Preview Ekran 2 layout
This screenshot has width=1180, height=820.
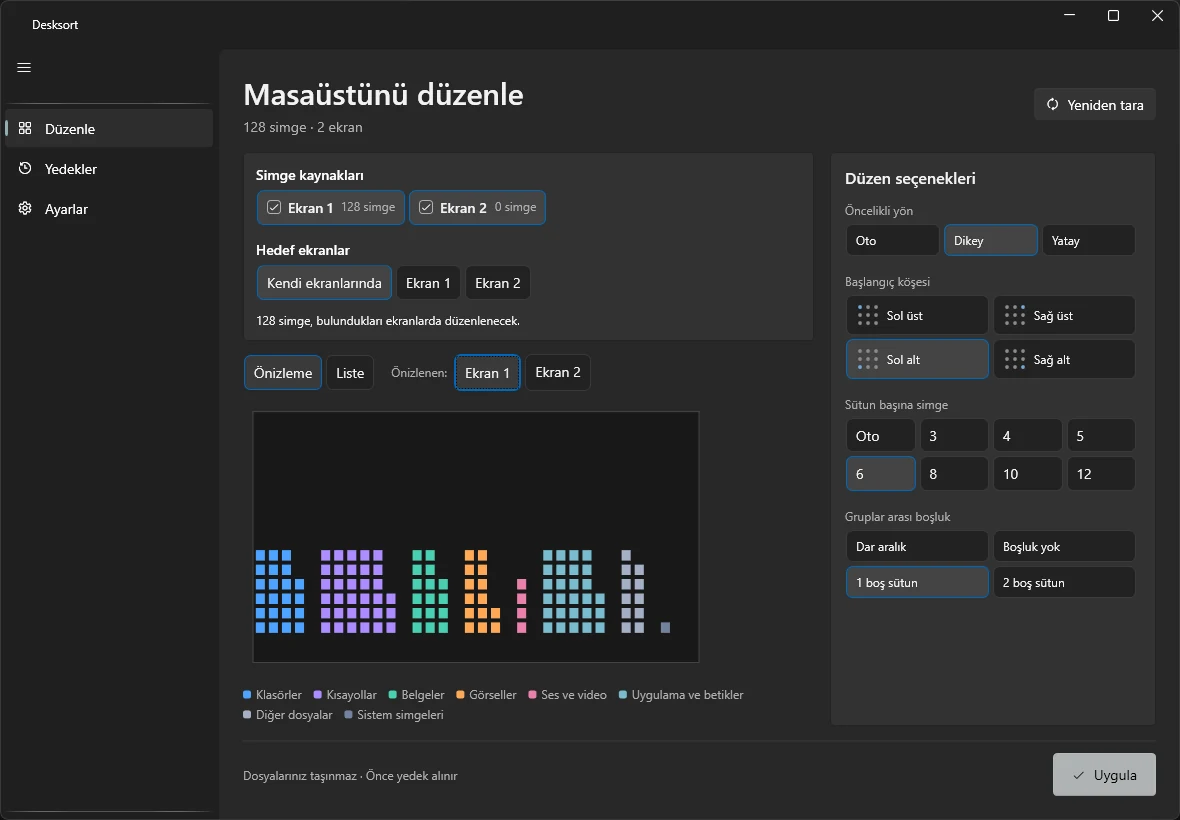558,372
